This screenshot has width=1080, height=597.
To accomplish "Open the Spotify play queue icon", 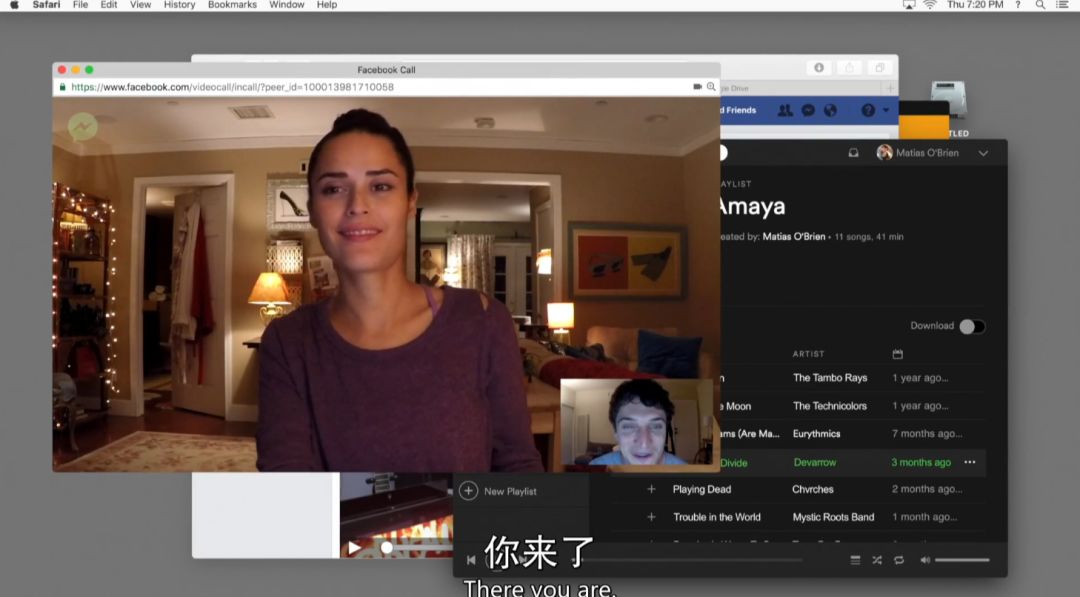I will (855, 560).
